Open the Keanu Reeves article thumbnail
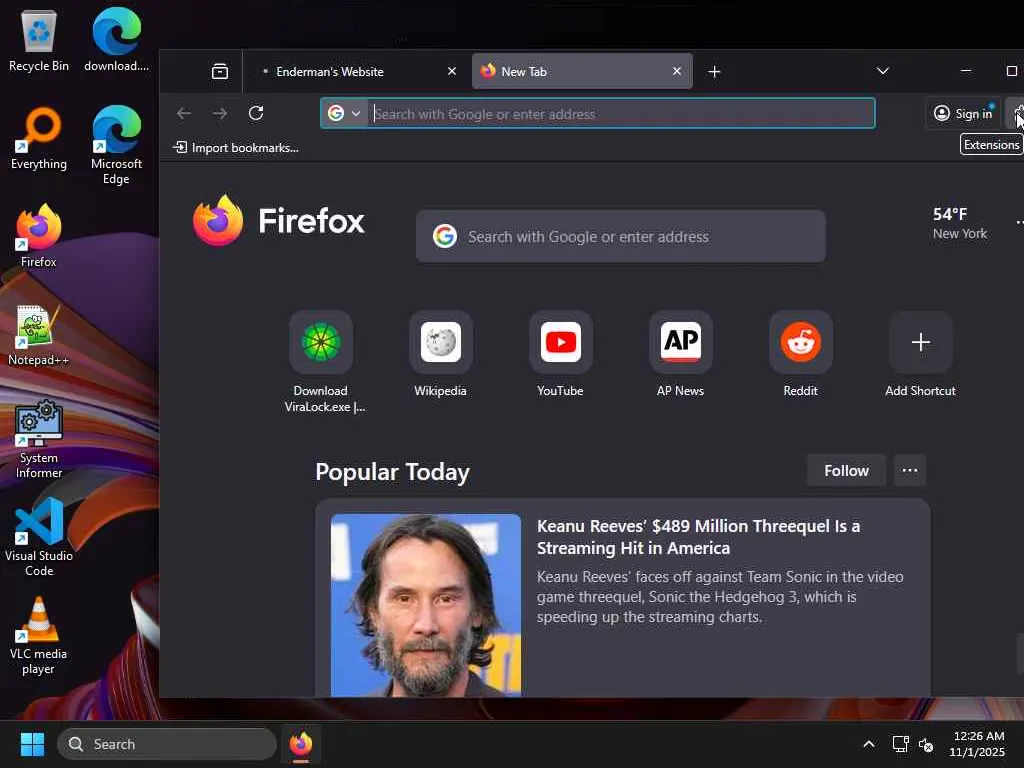Viewport: 1024px width, 768px height. [426, 605]
